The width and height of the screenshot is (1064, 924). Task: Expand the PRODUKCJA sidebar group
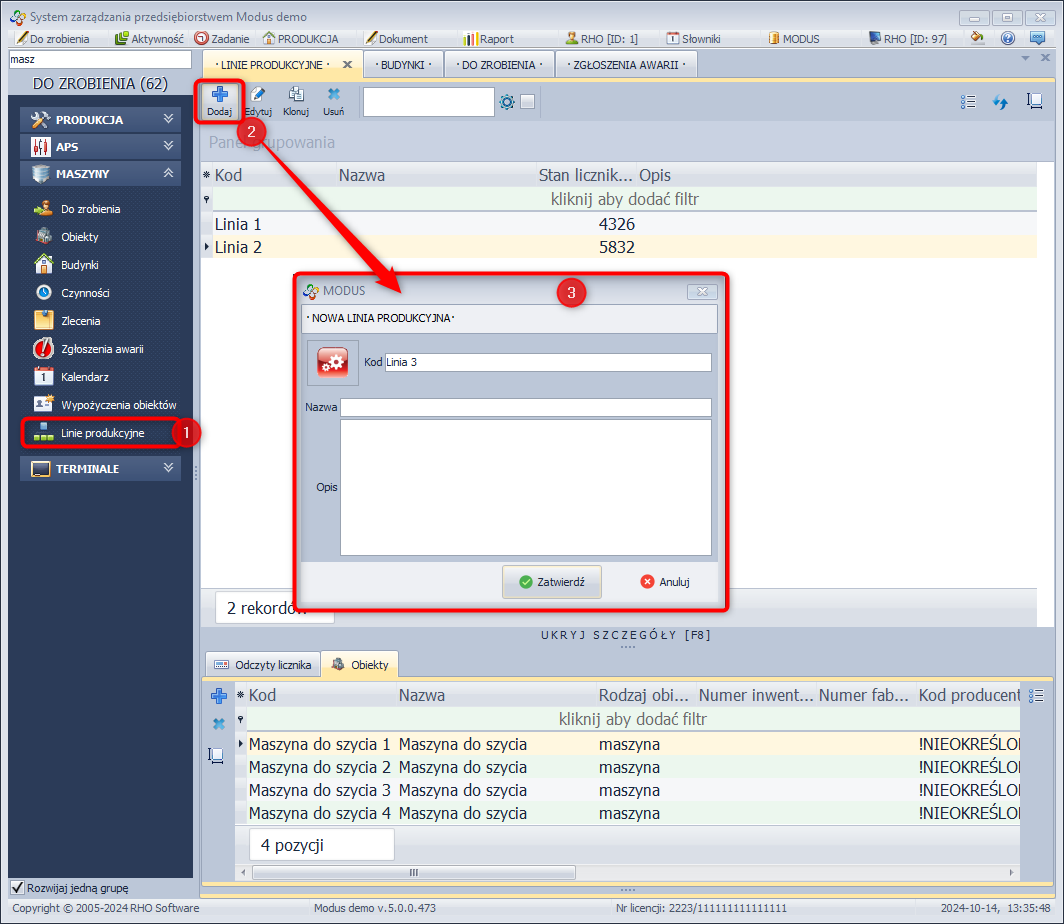point(100,119)
